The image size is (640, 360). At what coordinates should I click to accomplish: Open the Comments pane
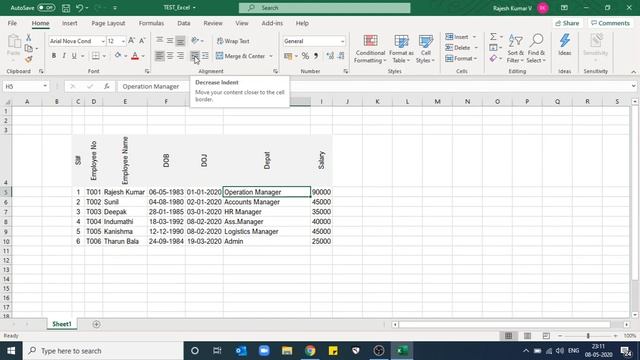610,23
